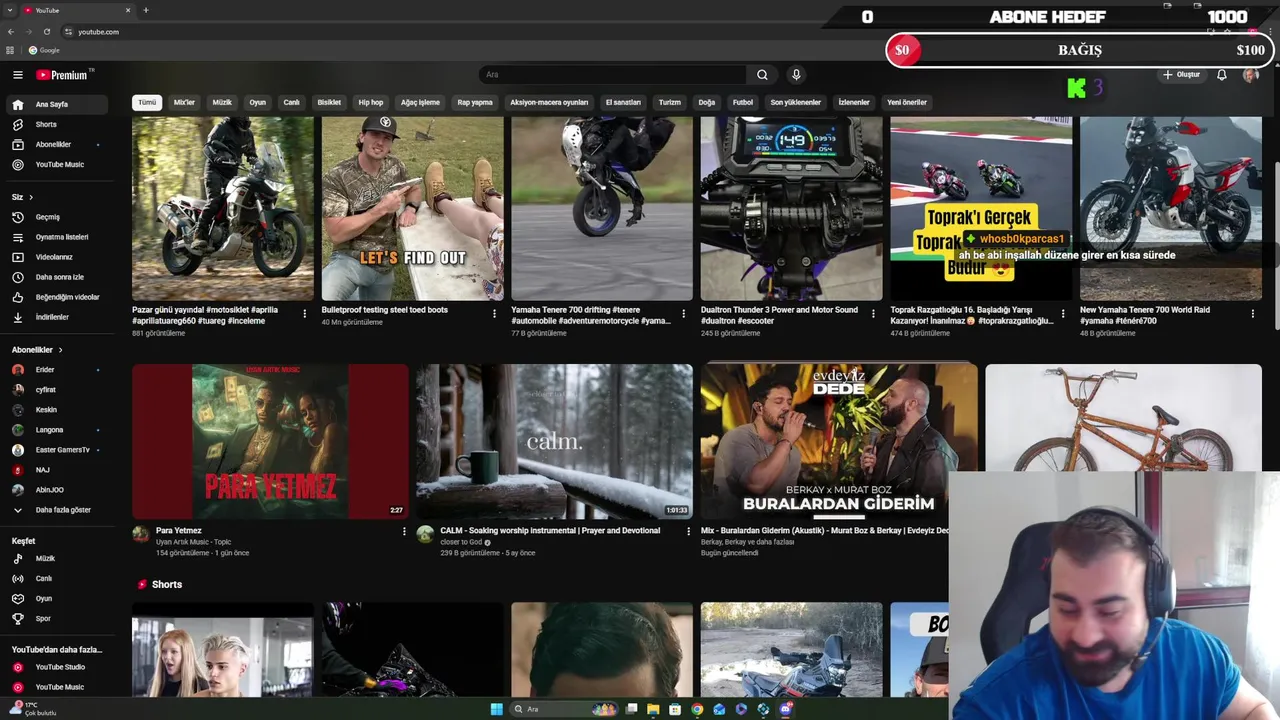This screenshot has height=720, width=1280.
Task: Open the YouTube hamburger guide menu
Action: 17,75
